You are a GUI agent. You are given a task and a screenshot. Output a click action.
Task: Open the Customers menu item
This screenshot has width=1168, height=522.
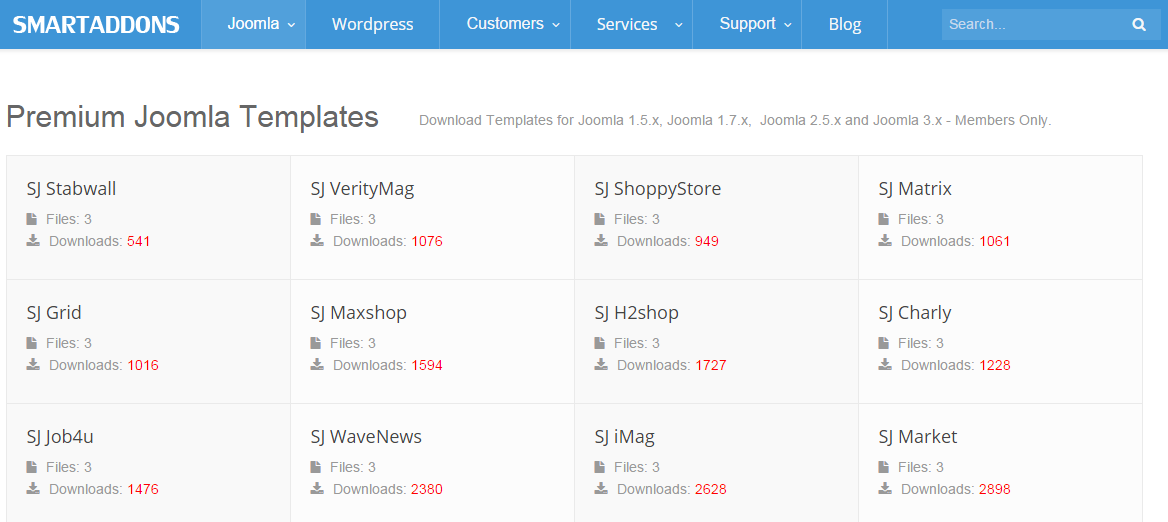click(505, 24)
